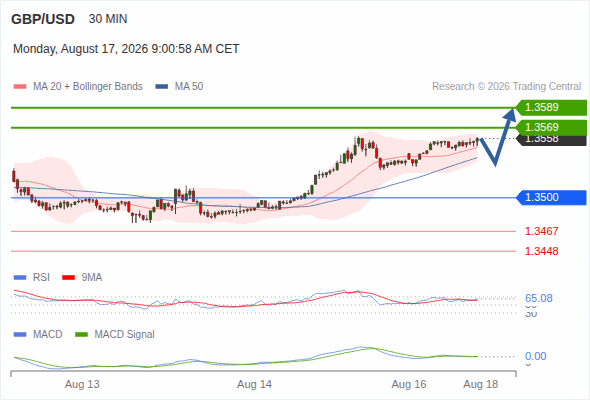Click the GBP/USD pair title
The width and height of the screenshot is (590, 400).
tap(43, 19)
